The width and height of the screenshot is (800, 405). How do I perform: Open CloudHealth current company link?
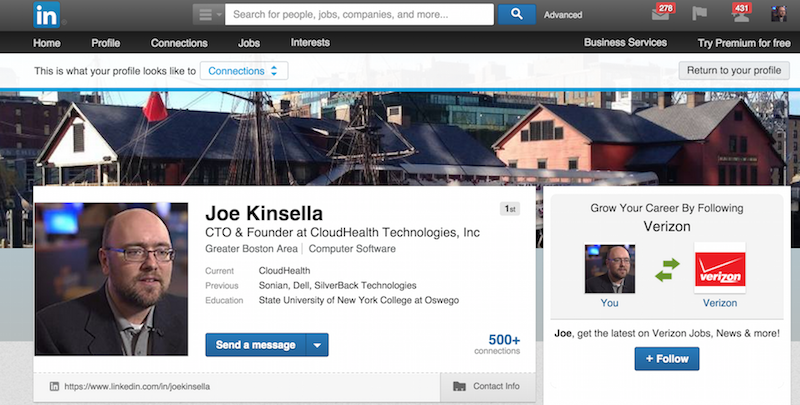(x=284, y=270)
